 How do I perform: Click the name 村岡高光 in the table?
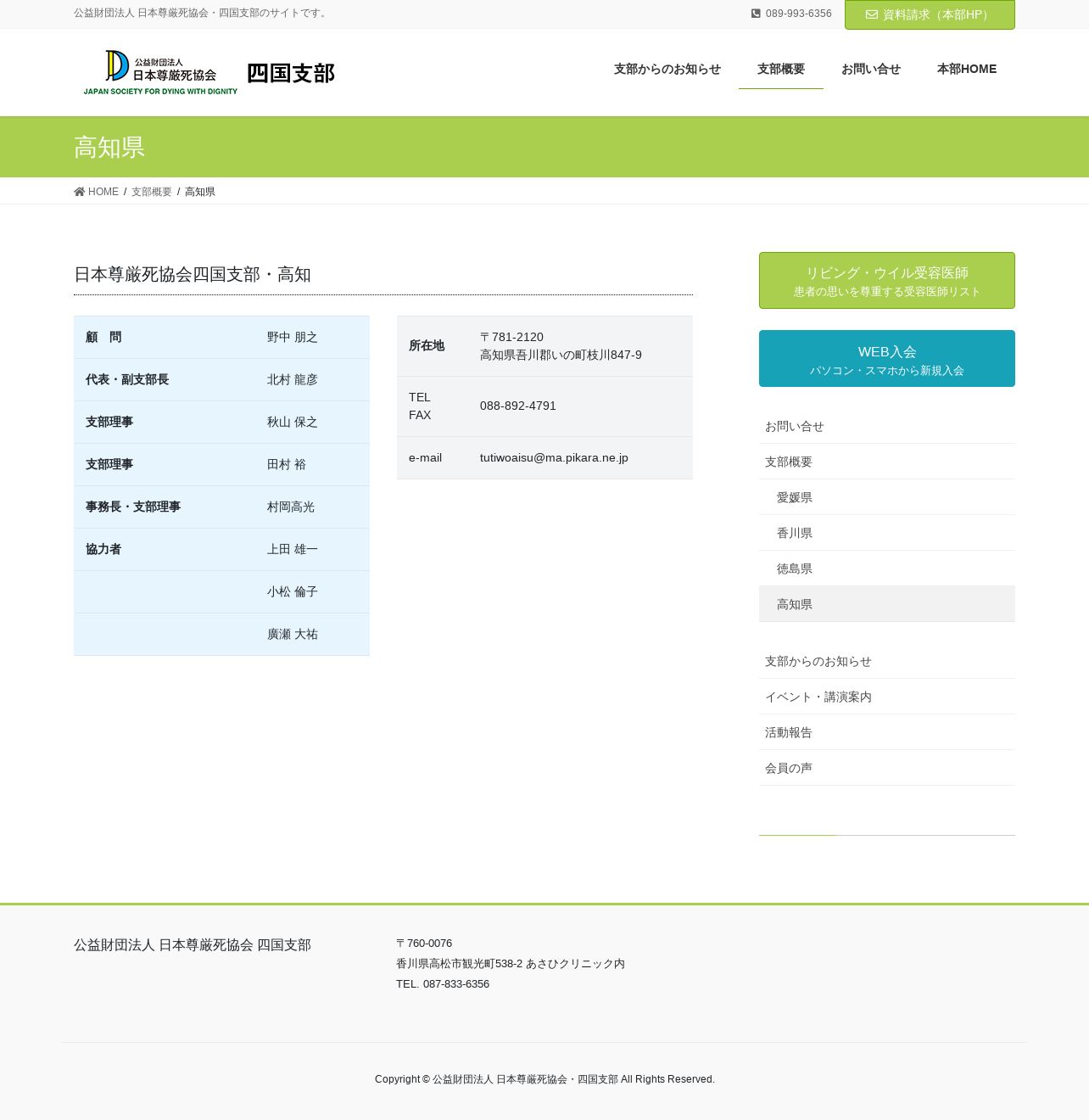coord(291,507)
